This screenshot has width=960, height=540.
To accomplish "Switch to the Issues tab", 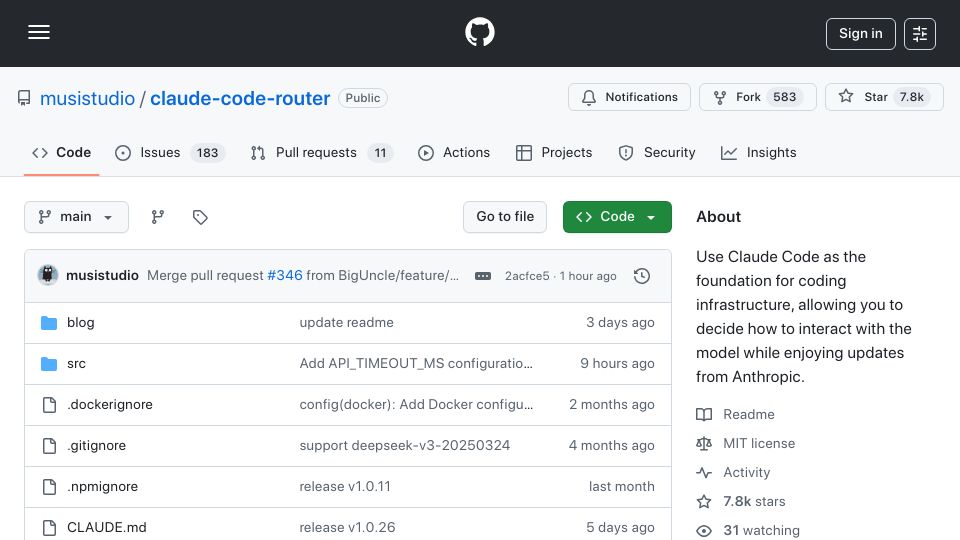I will (170, 152).
